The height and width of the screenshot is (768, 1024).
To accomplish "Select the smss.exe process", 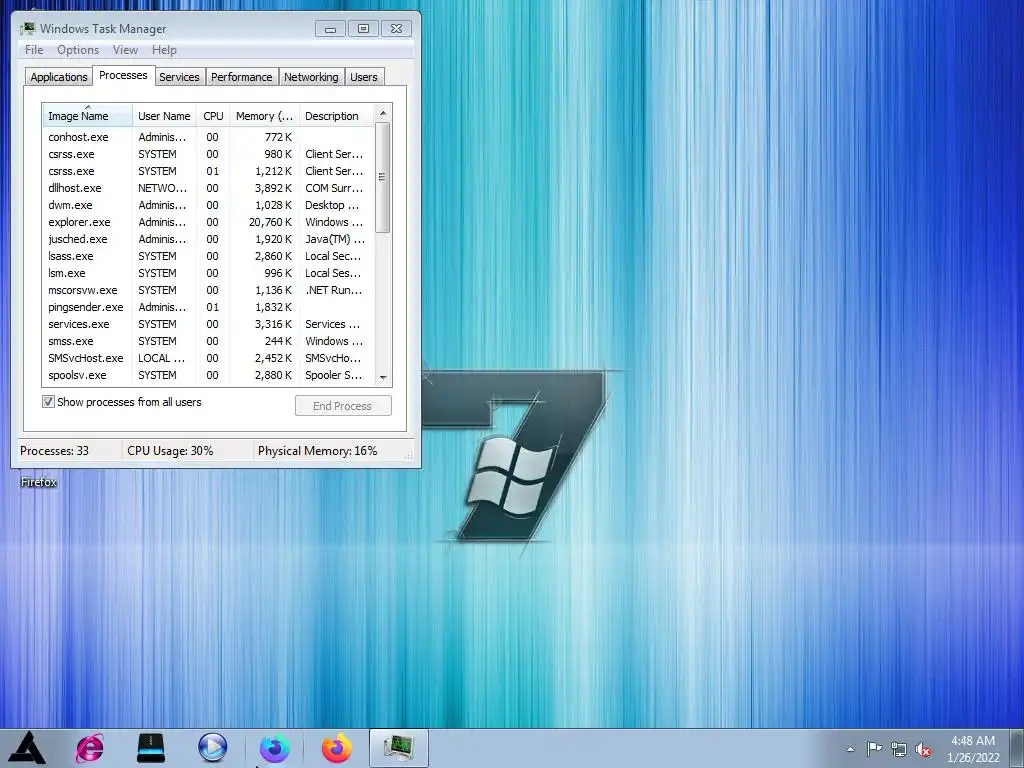I will [x=209, y=341].
